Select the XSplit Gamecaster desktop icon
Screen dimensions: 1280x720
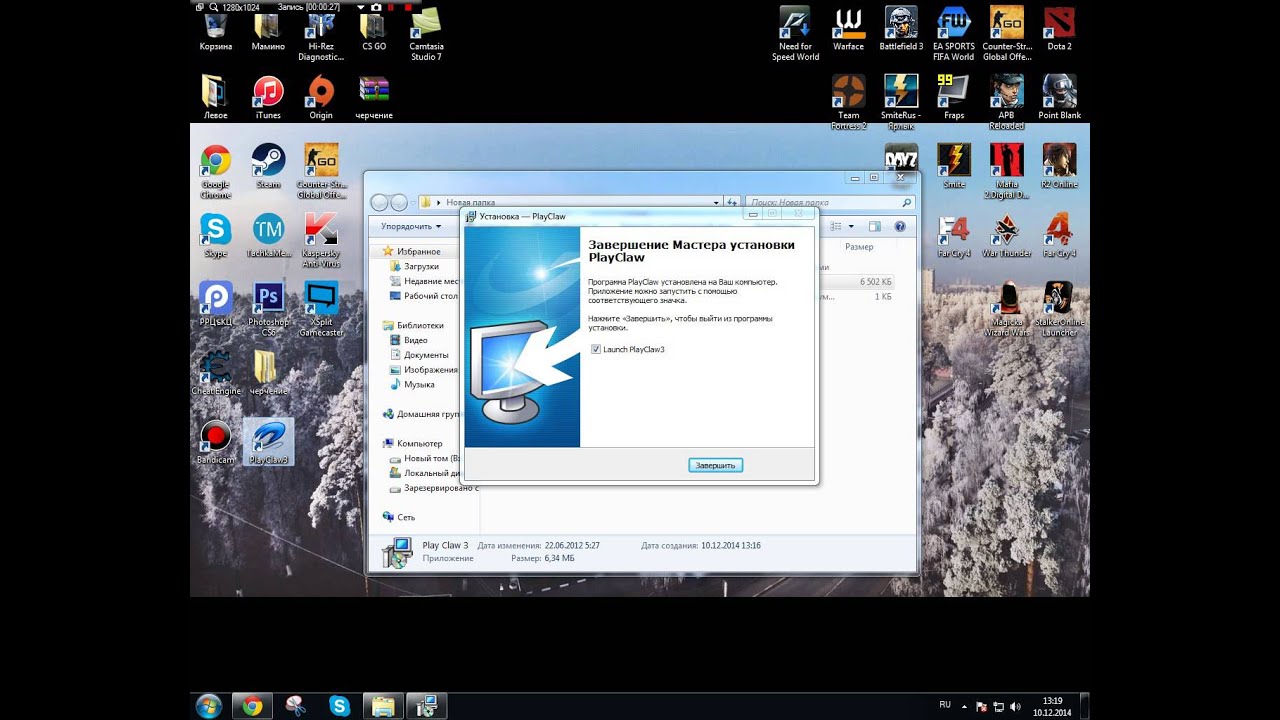(x=321, y=308)
